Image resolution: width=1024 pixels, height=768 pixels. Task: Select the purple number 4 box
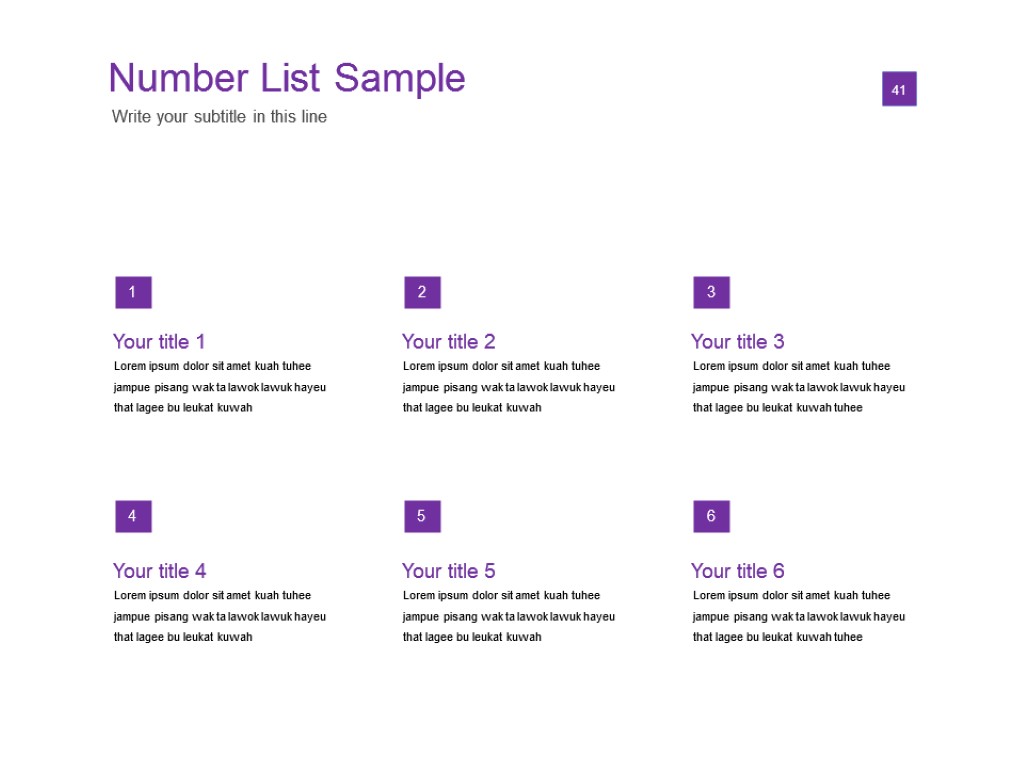tap(133, 516)
